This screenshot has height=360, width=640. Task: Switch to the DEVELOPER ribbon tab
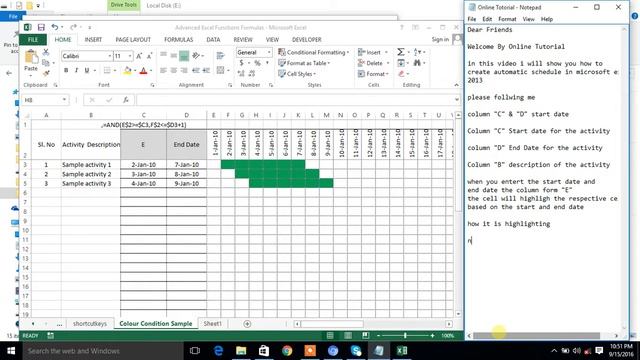coord(307,40)
